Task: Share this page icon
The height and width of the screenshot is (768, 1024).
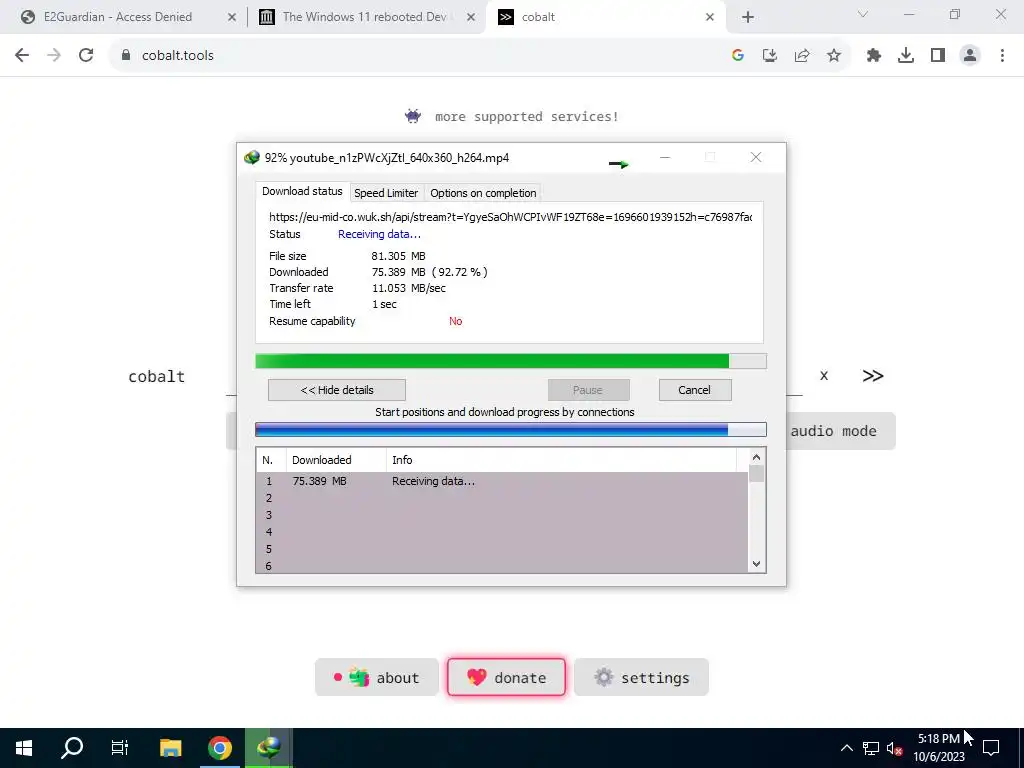Action: point(802,56)
